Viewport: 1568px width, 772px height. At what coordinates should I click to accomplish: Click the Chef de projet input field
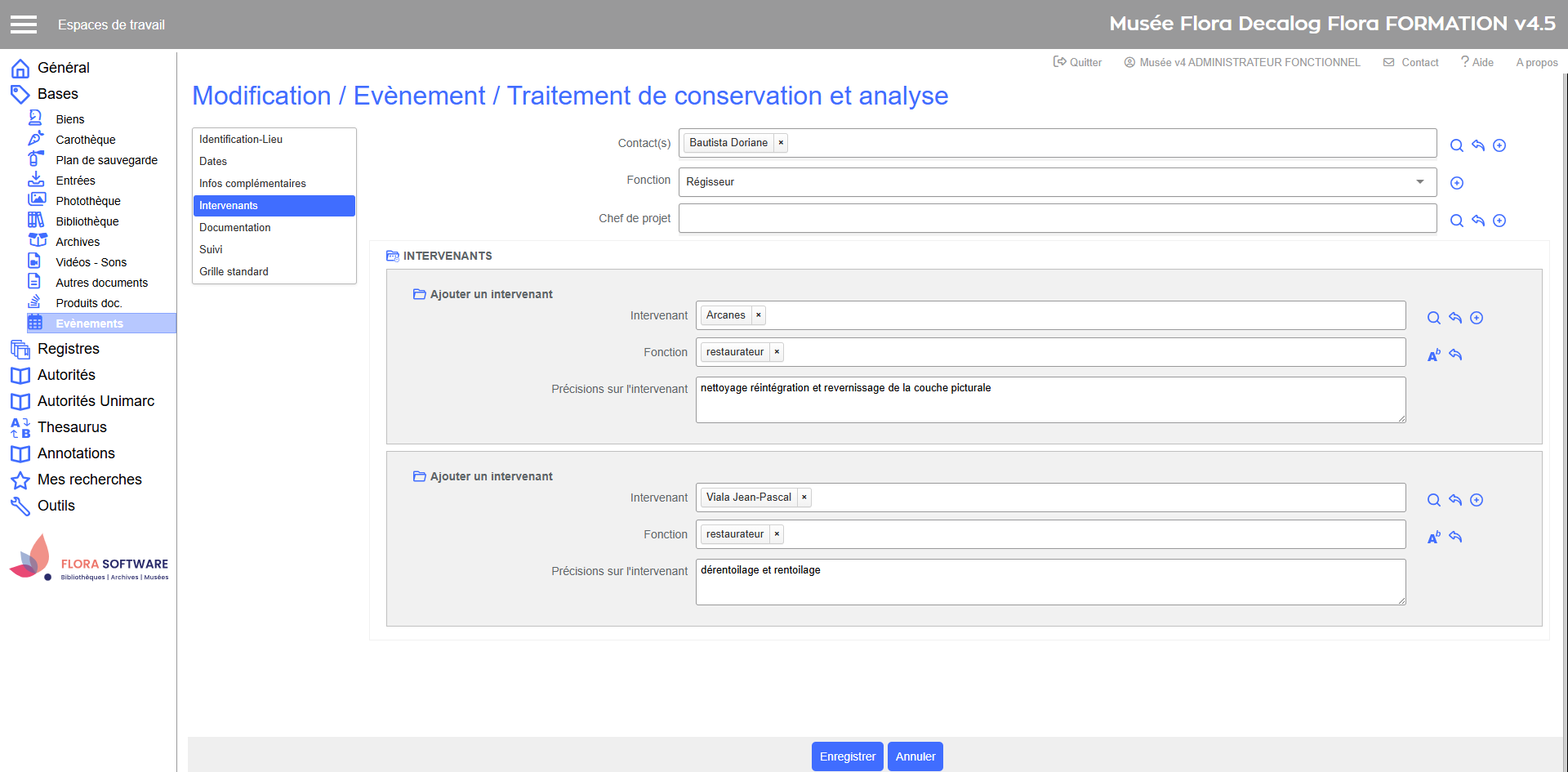pyautogui.click(x=1057, y=219)
